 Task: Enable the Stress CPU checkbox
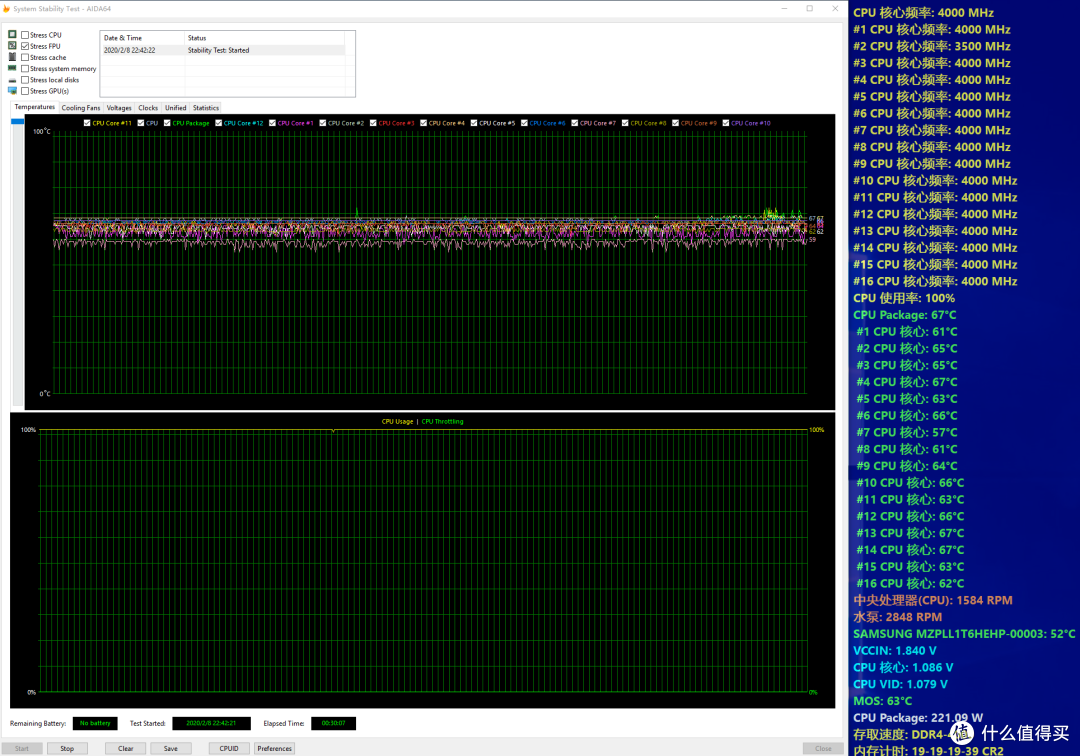coord(25,34)
